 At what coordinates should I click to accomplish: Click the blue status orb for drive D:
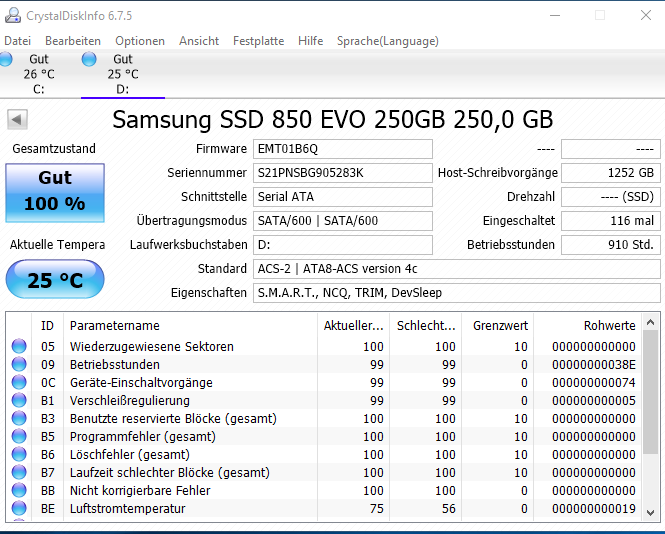[x=89, y=59]
